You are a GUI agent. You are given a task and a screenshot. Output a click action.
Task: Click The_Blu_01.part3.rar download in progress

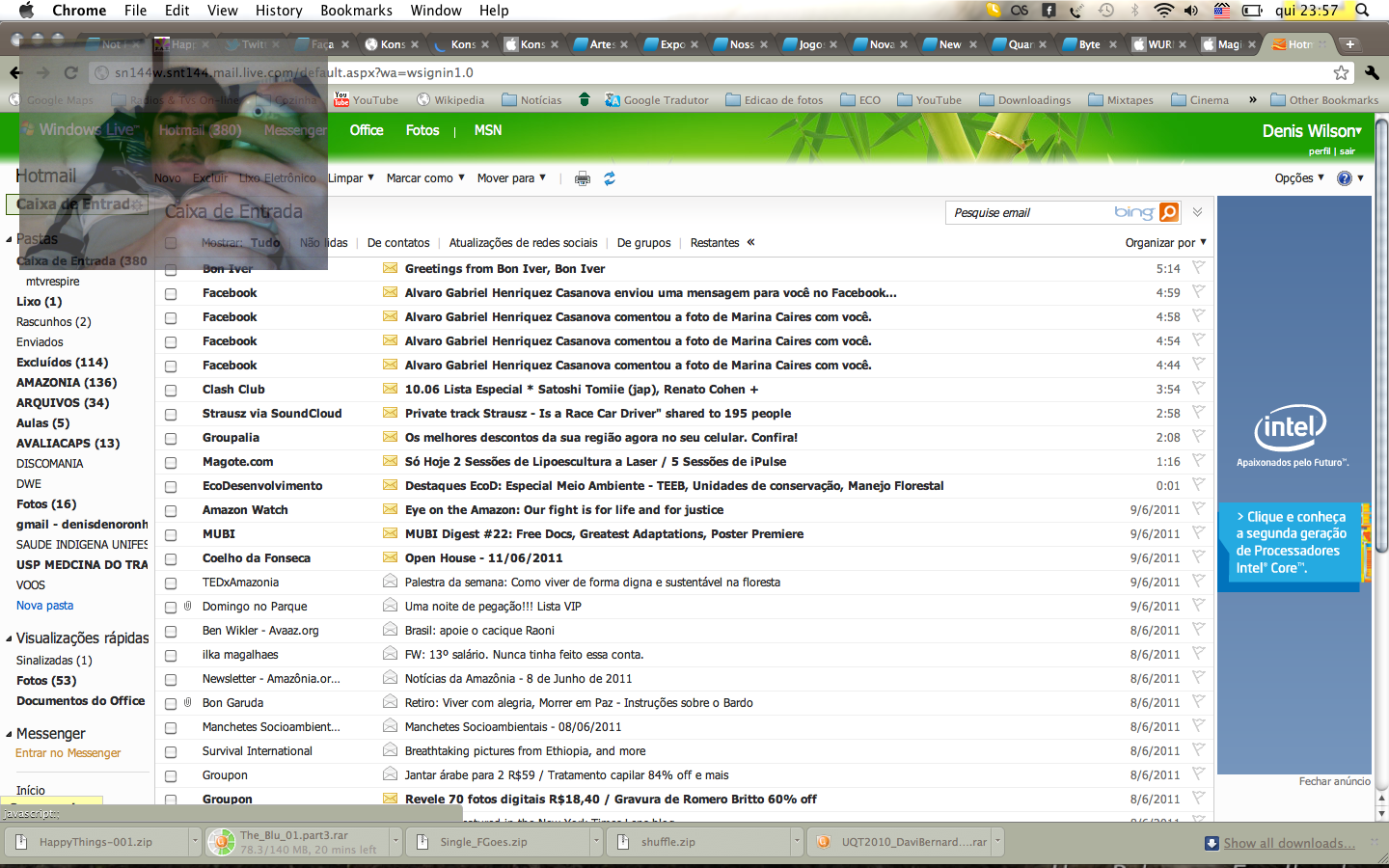299,842
